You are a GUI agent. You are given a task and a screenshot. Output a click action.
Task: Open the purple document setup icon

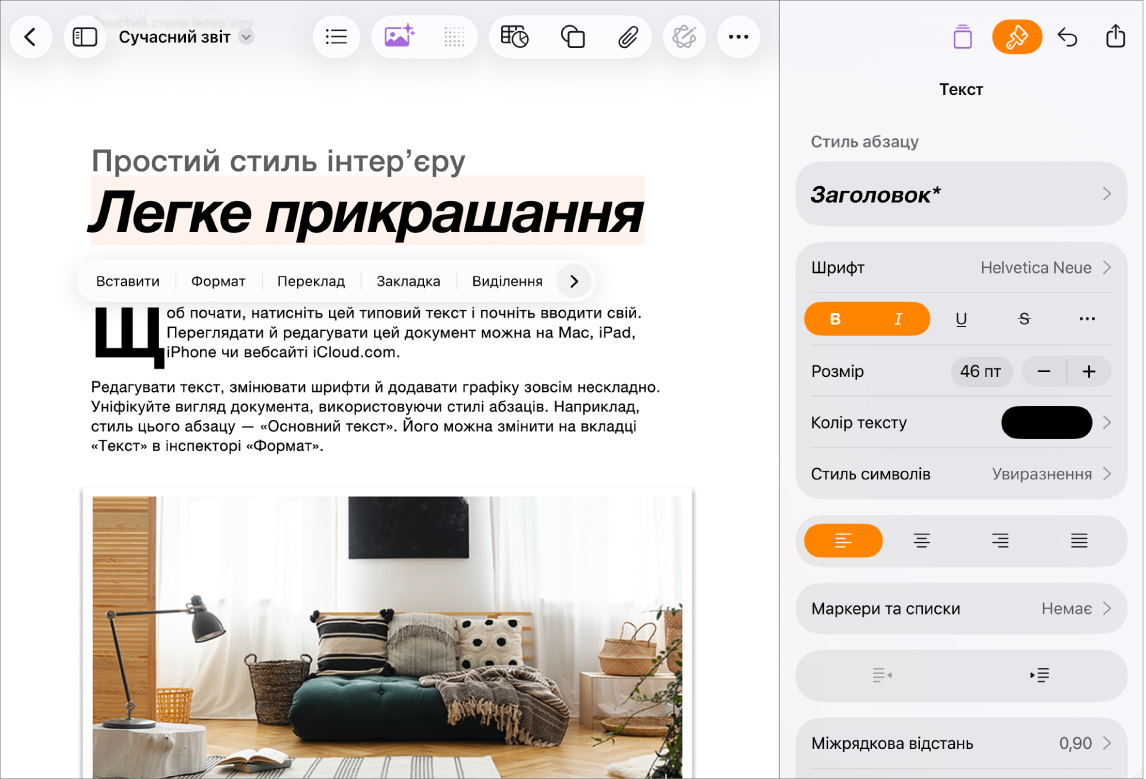(x=963, y=37)
